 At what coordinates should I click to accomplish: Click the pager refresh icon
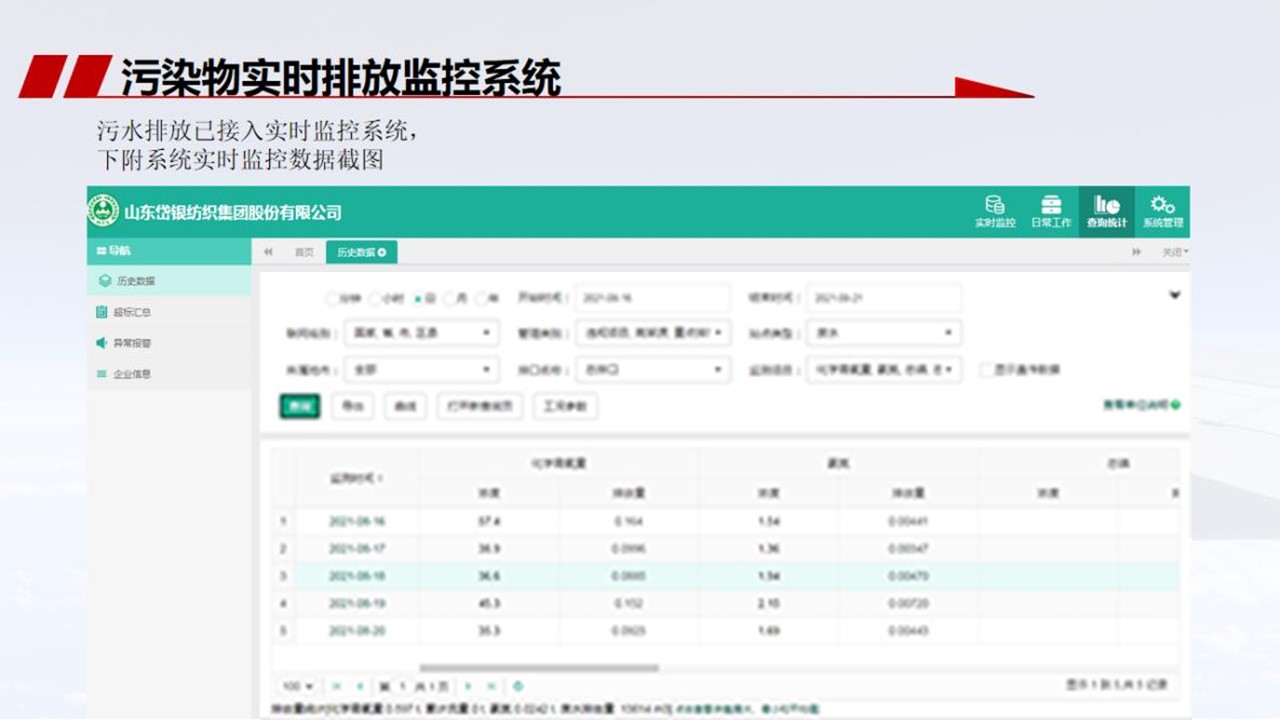(x=518, y=686)
